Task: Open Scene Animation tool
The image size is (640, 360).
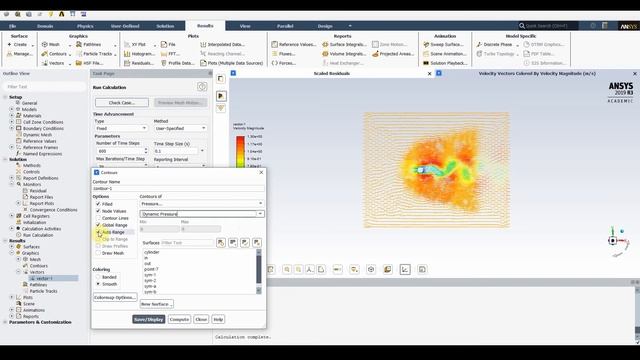Action: [x=444, y=54]
